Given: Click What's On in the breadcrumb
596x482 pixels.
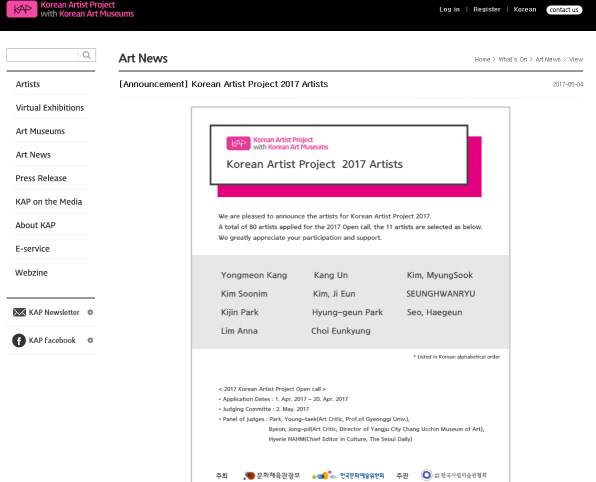Looking at the screenshot, I should coord(513,59).
